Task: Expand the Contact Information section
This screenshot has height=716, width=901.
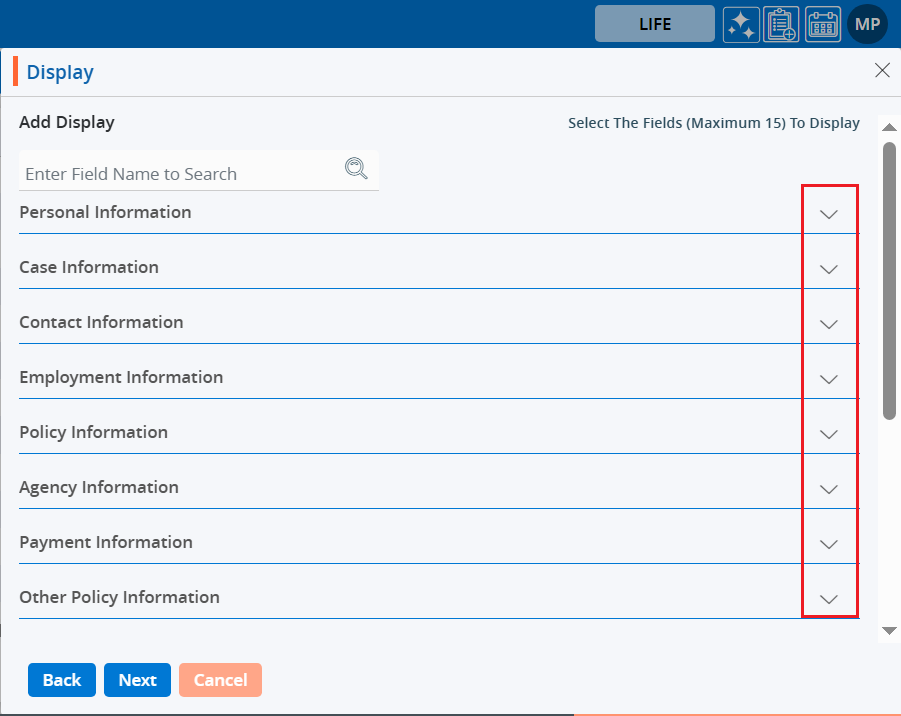Action: click(x=828, y=324)
